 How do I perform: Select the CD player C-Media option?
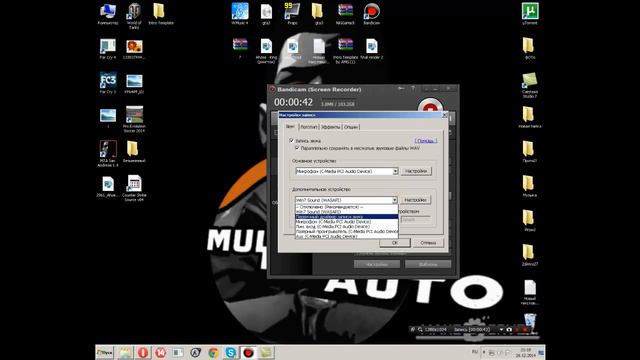[x=346, y=231]
